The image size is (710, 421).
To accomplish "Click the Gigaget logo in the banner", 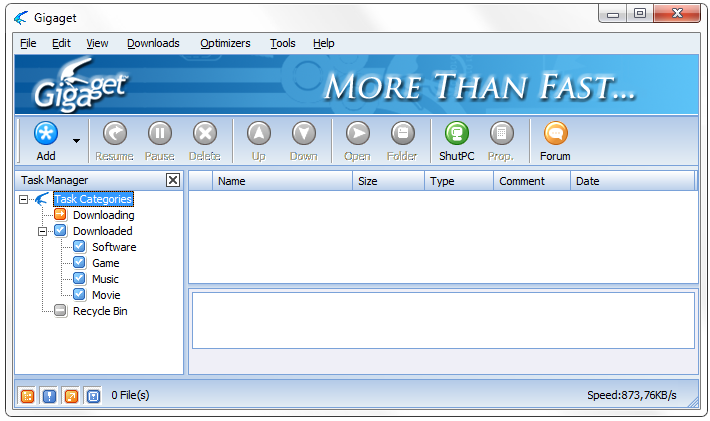I will pyautogui.click(x=81, y=86).
